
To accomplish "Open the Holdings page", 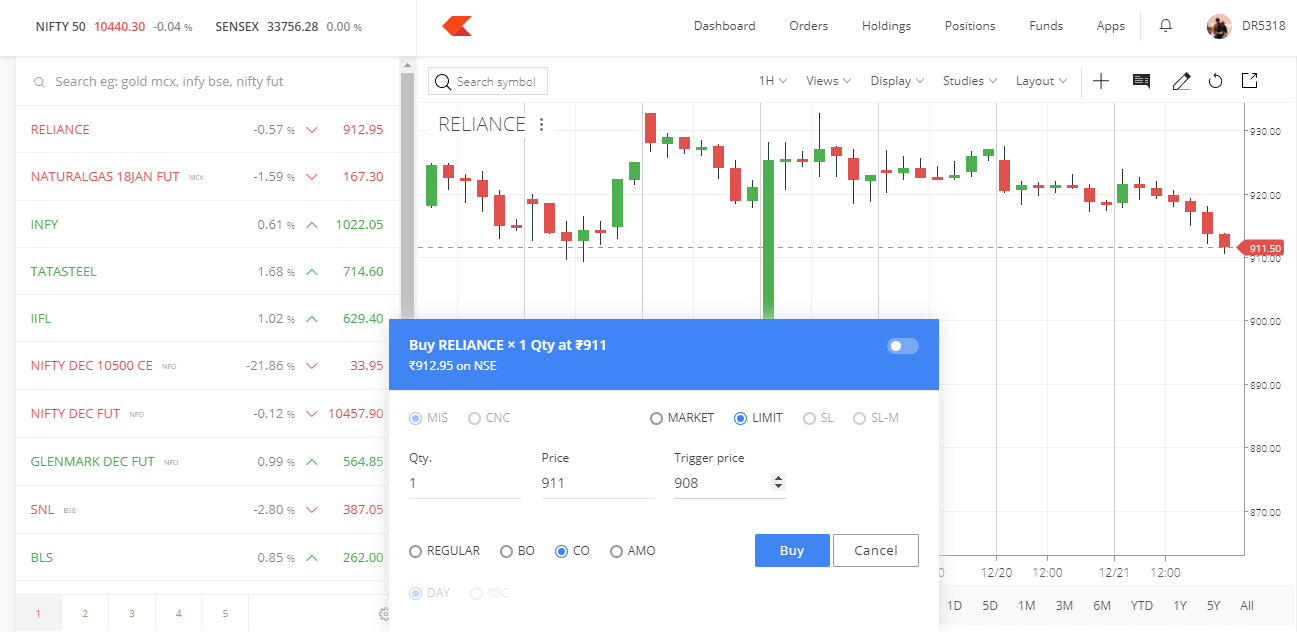I will (887, 26).
